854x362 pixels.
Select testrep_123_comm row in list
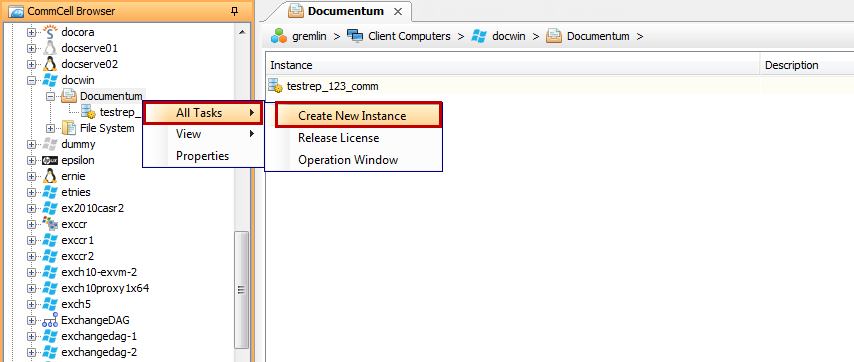(x=560, y=86)
